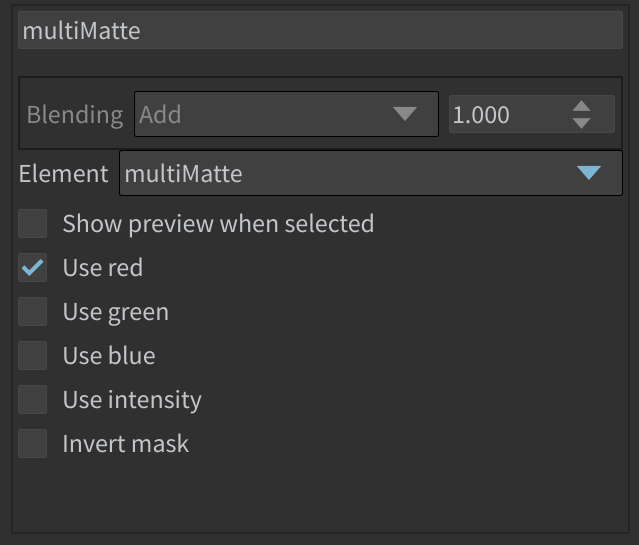Screen dimensions: 639x545
Task: Click the blue arrow of the Element dropdown
Action: click(589, 173)
